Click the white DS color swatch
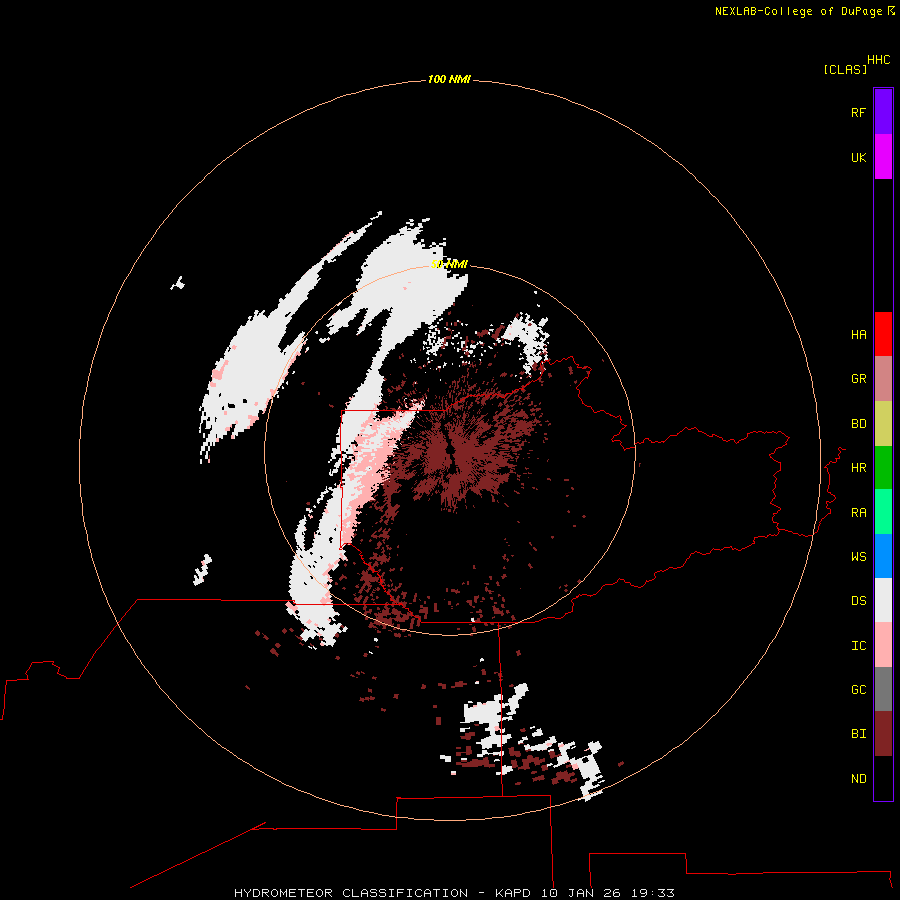This screenshot has width=900, height=900. (883, 600)
